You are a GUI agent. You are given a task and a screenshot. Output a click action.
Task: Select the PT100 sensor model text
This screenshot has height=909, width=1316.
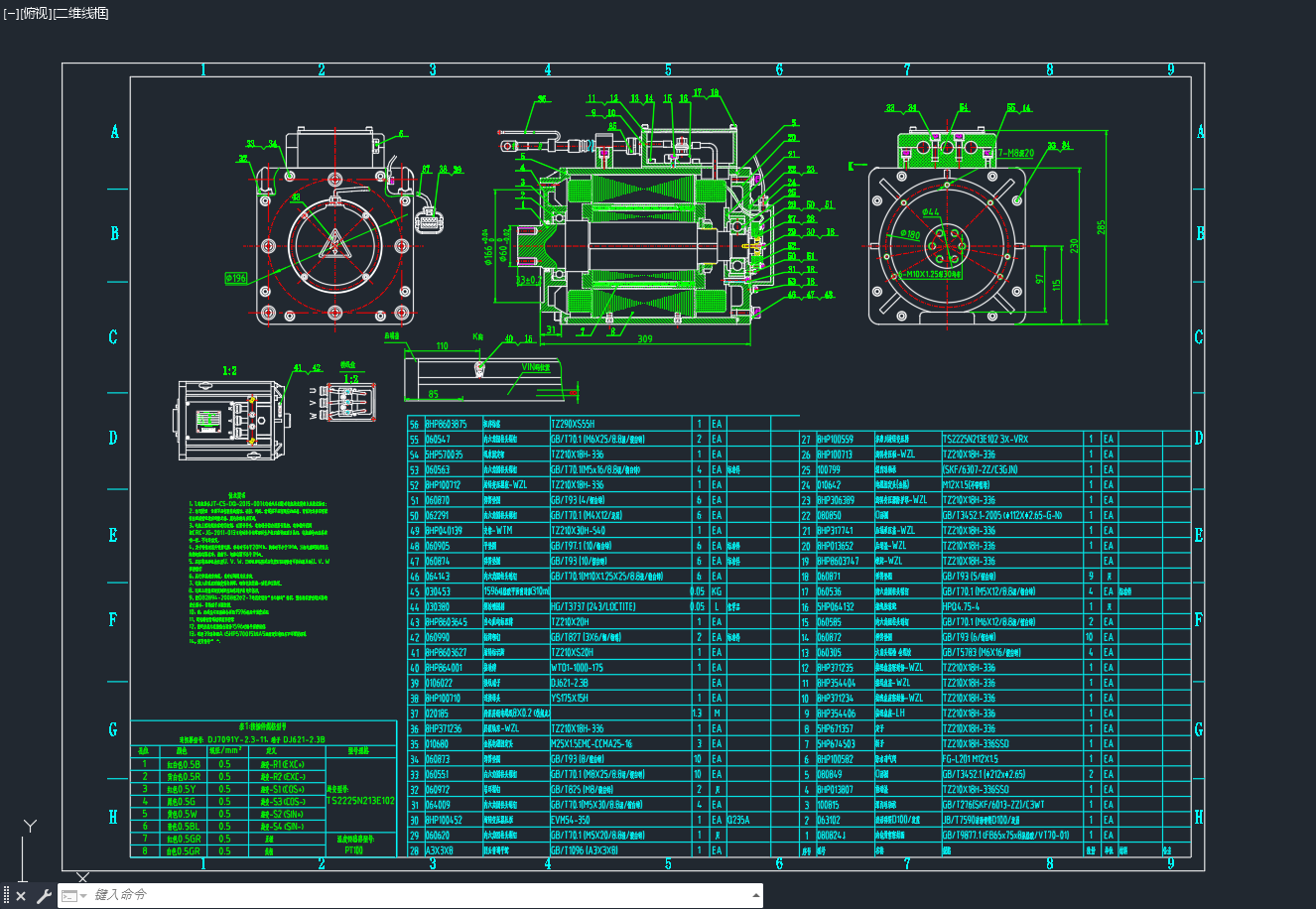tap(354, 850)
